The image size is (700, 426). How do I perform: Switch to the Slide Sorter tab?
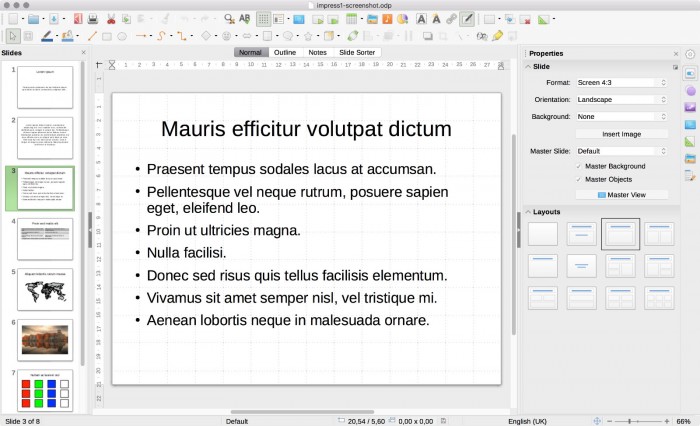coord(357,52)
